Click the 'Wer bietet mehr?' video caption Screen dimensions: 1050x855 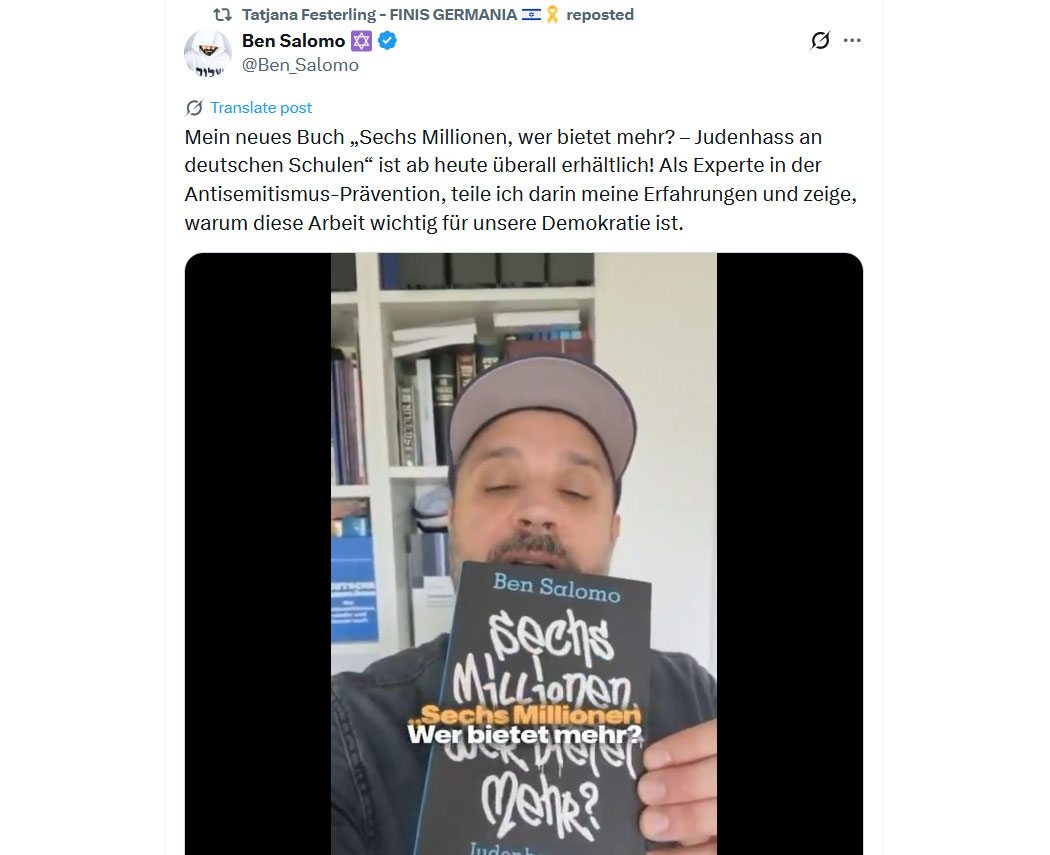click(525, 734)
